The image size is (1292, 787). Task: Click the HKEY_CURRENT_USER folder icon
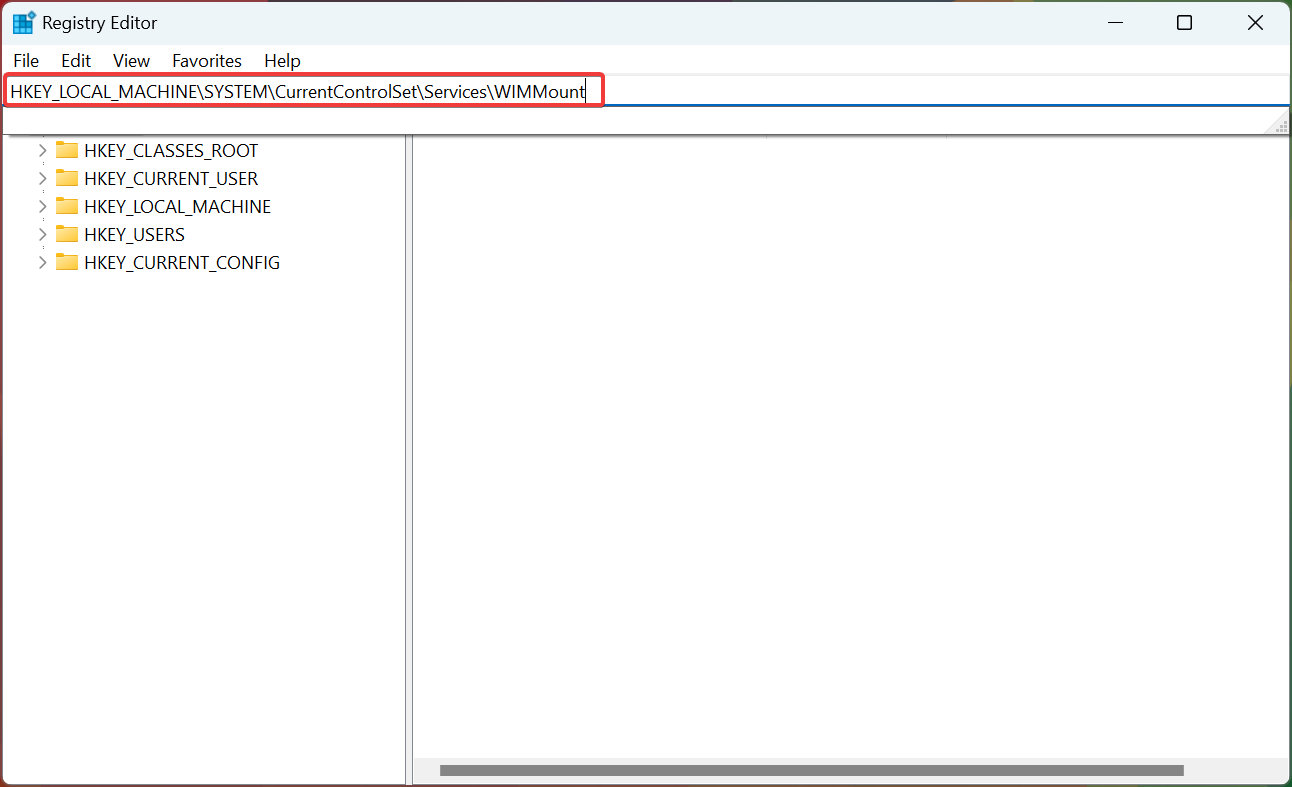click(67, 179)
